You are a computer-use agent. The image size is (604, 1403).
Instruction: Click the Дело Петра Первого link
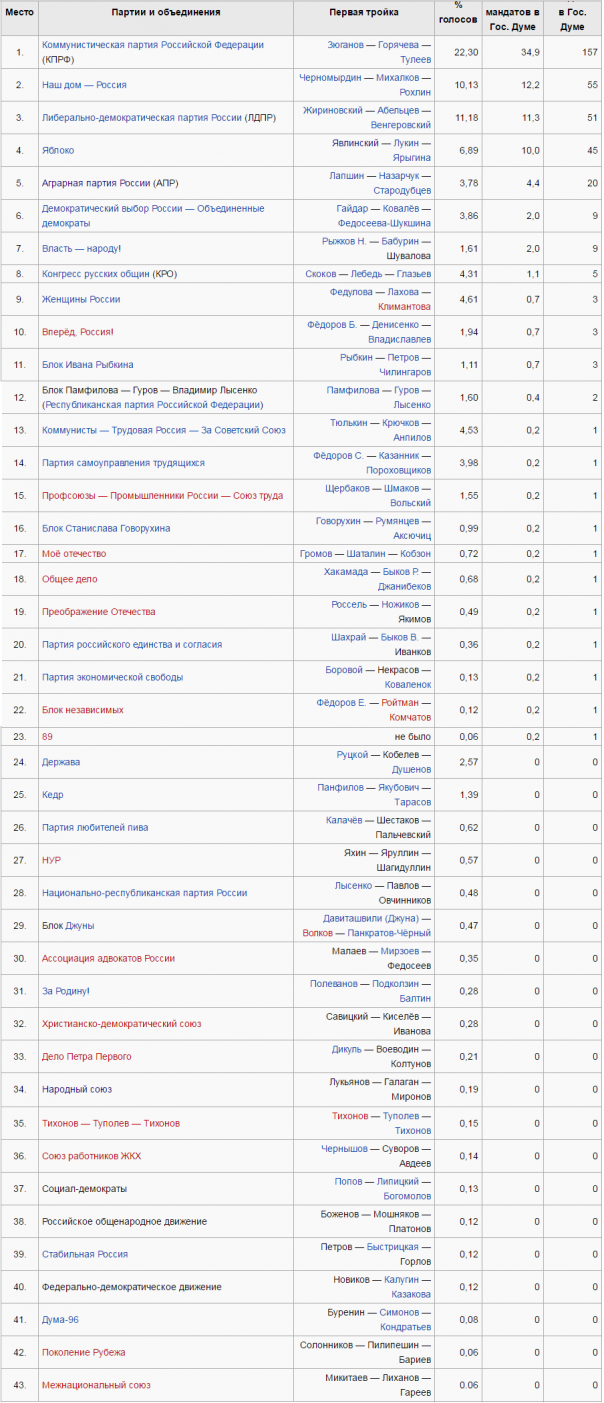click(x=86, y=1057)
